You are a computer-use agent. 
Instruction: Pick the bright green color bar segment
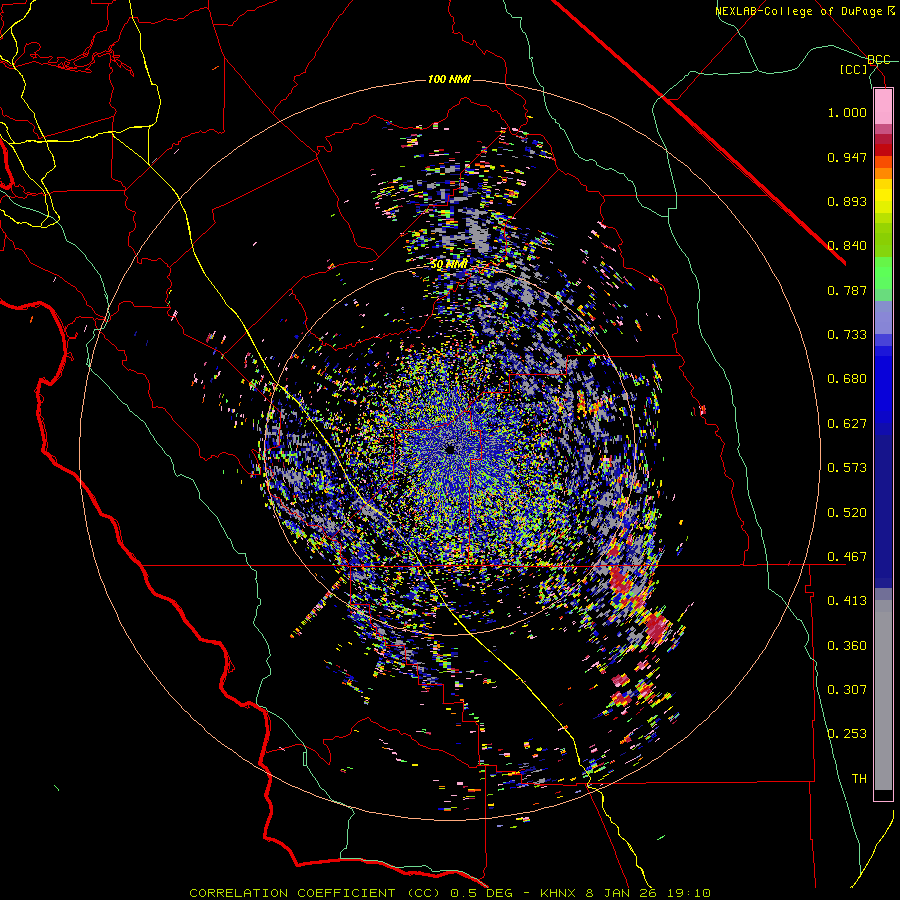pyautogui.click(x=883, y=273)
